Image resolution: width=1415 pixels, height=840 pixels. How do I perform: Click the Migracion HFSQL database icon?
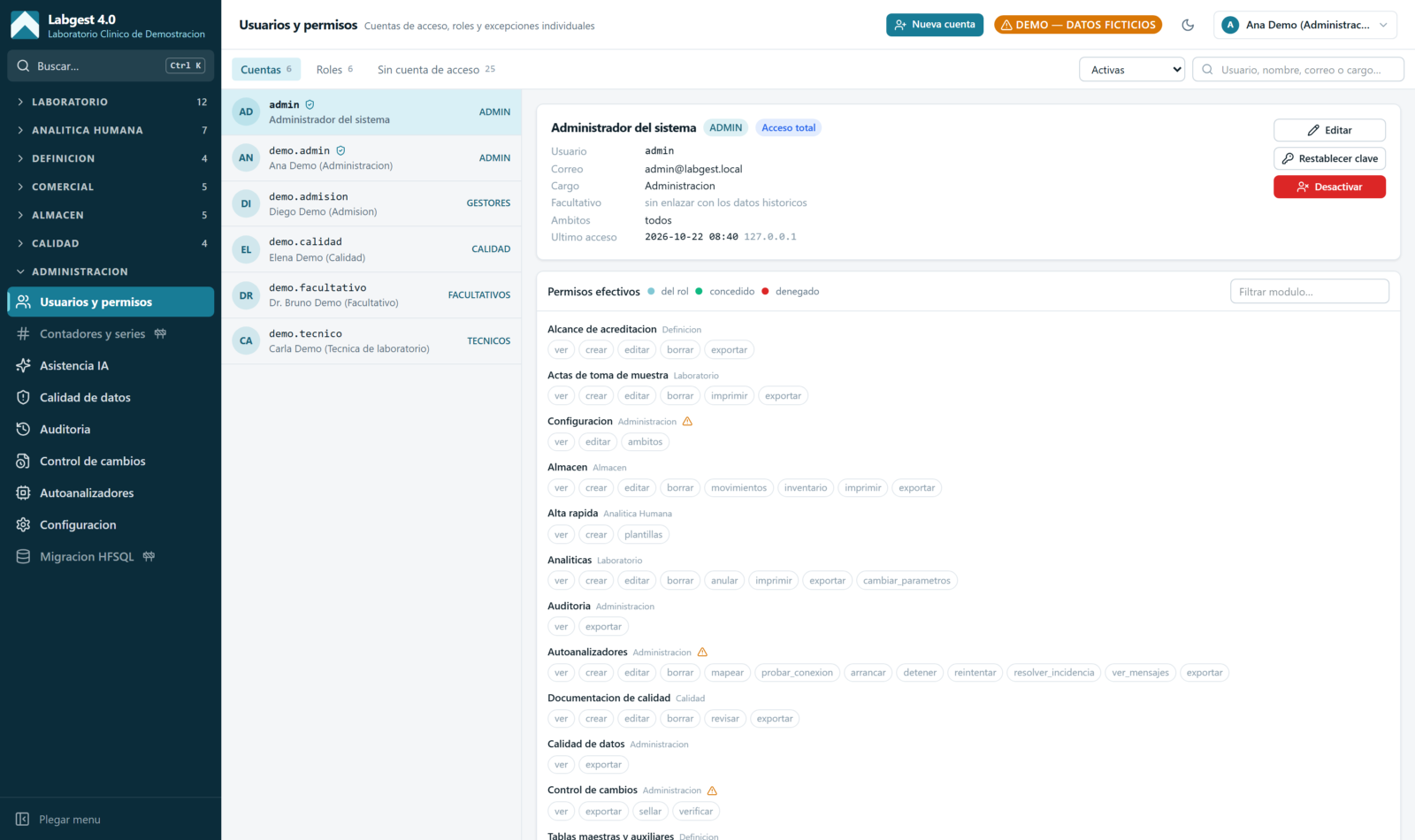[23, 556]
